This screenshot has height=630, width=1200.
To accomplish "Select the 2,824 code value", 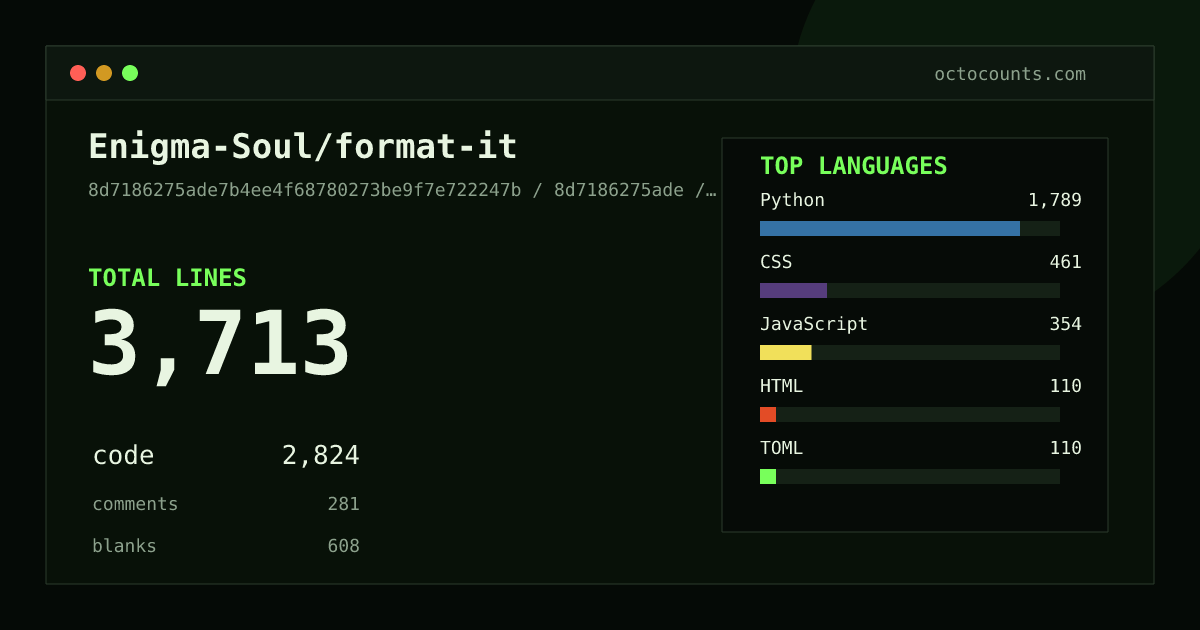I will (320, 456).
